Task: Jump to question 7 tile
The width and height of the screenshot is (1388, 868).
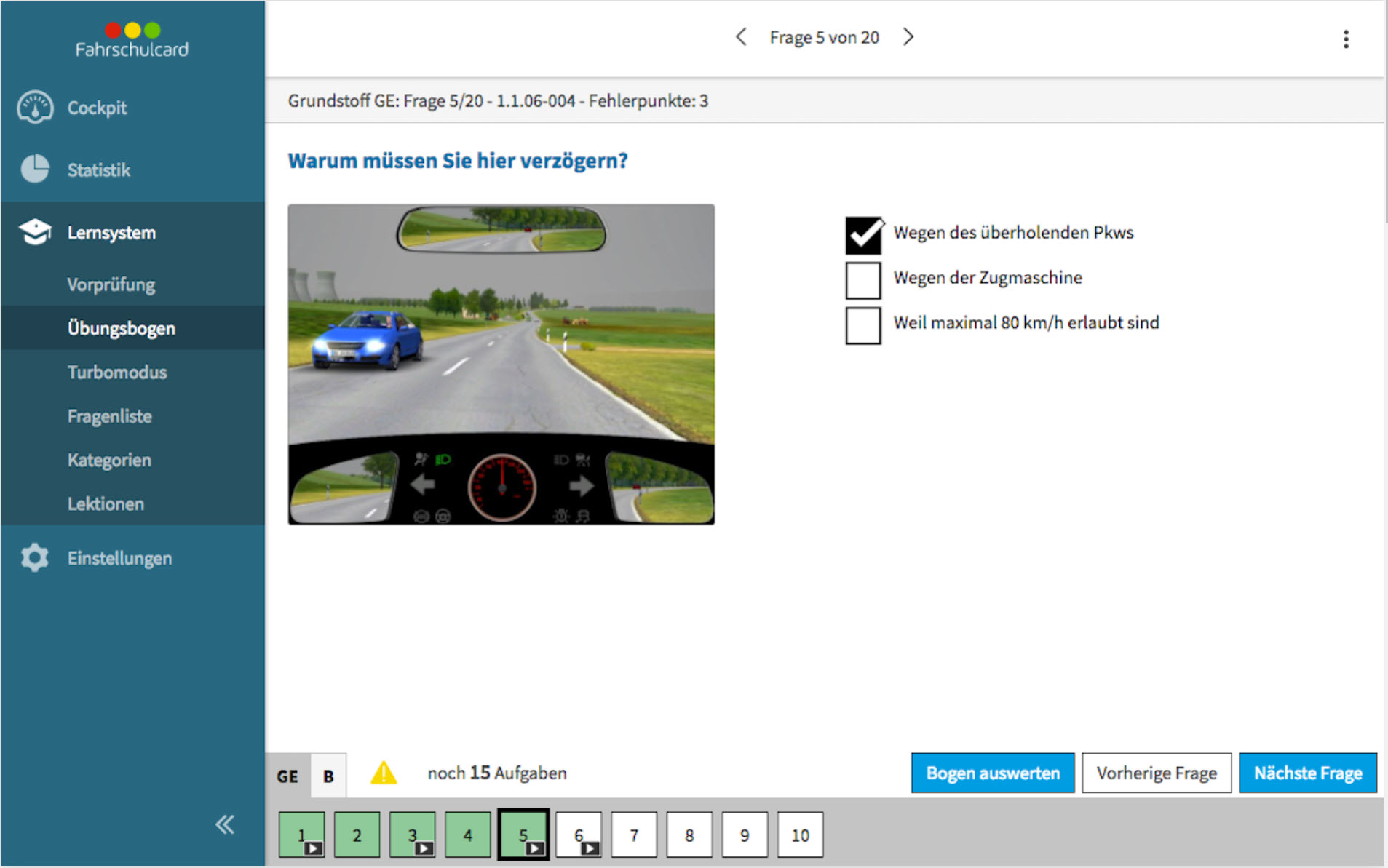Action: click(634, 835)
